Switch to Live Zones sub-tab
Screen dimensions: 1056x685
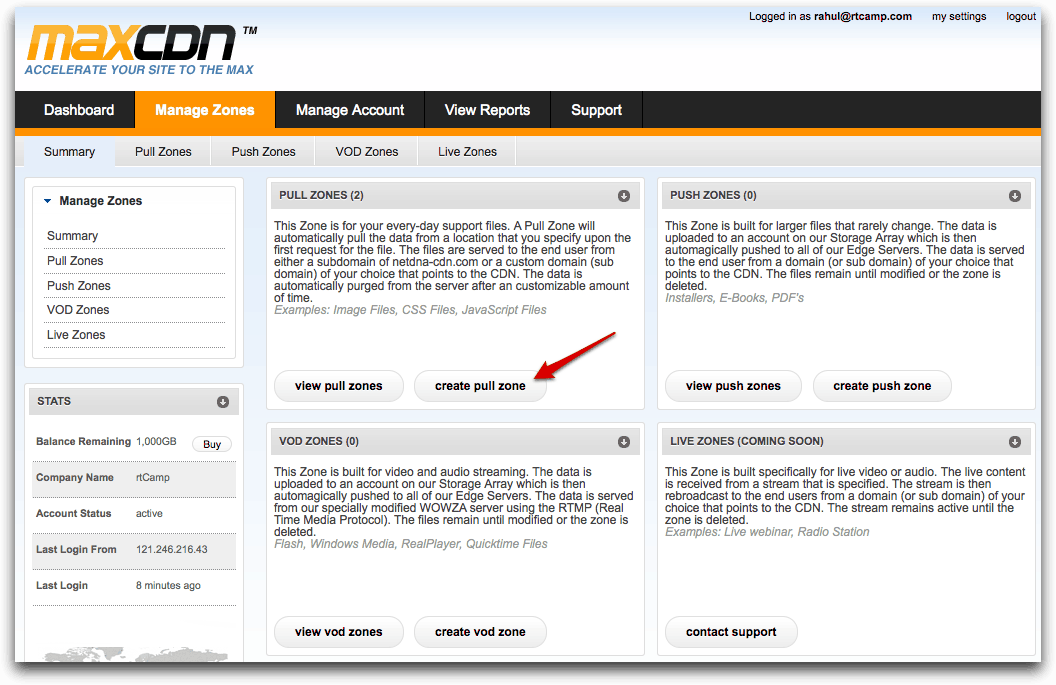467,152
